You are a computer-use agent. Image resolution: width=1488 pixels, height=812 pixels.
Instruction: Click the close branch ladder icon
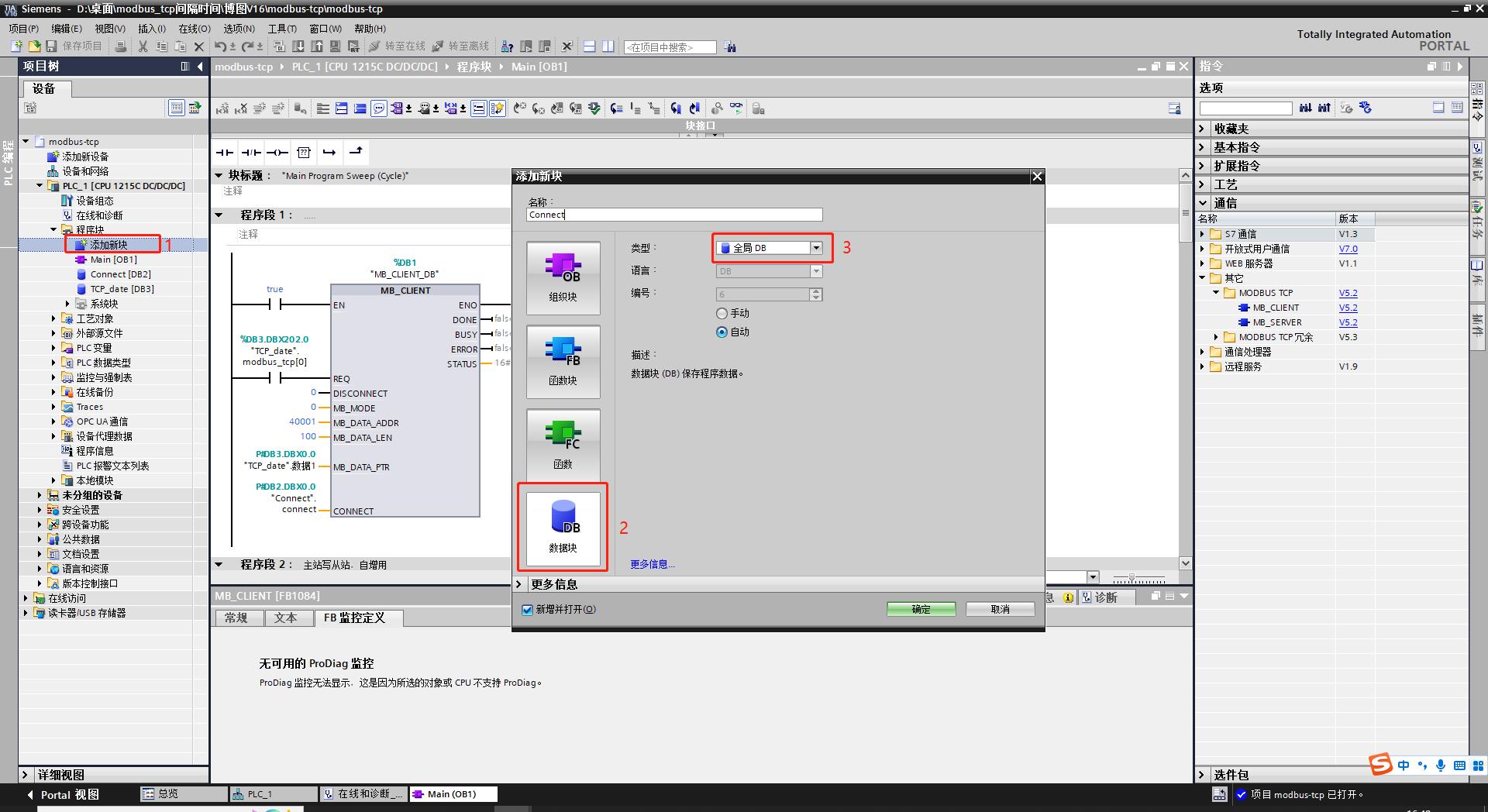point(356,152)
